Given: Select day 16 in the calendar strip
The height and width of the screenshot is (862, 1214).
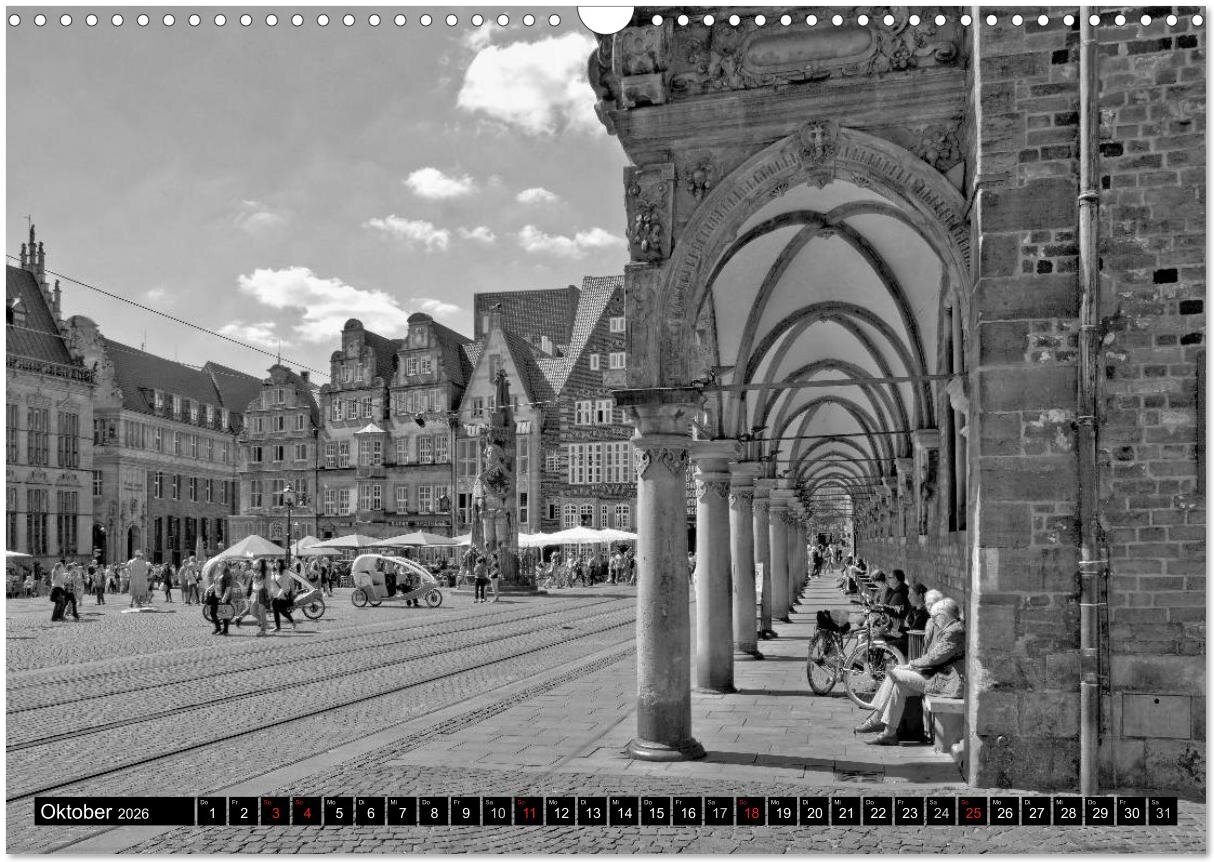Looking at the screenshot, I should pyautogui.click(x=686, y=811).
